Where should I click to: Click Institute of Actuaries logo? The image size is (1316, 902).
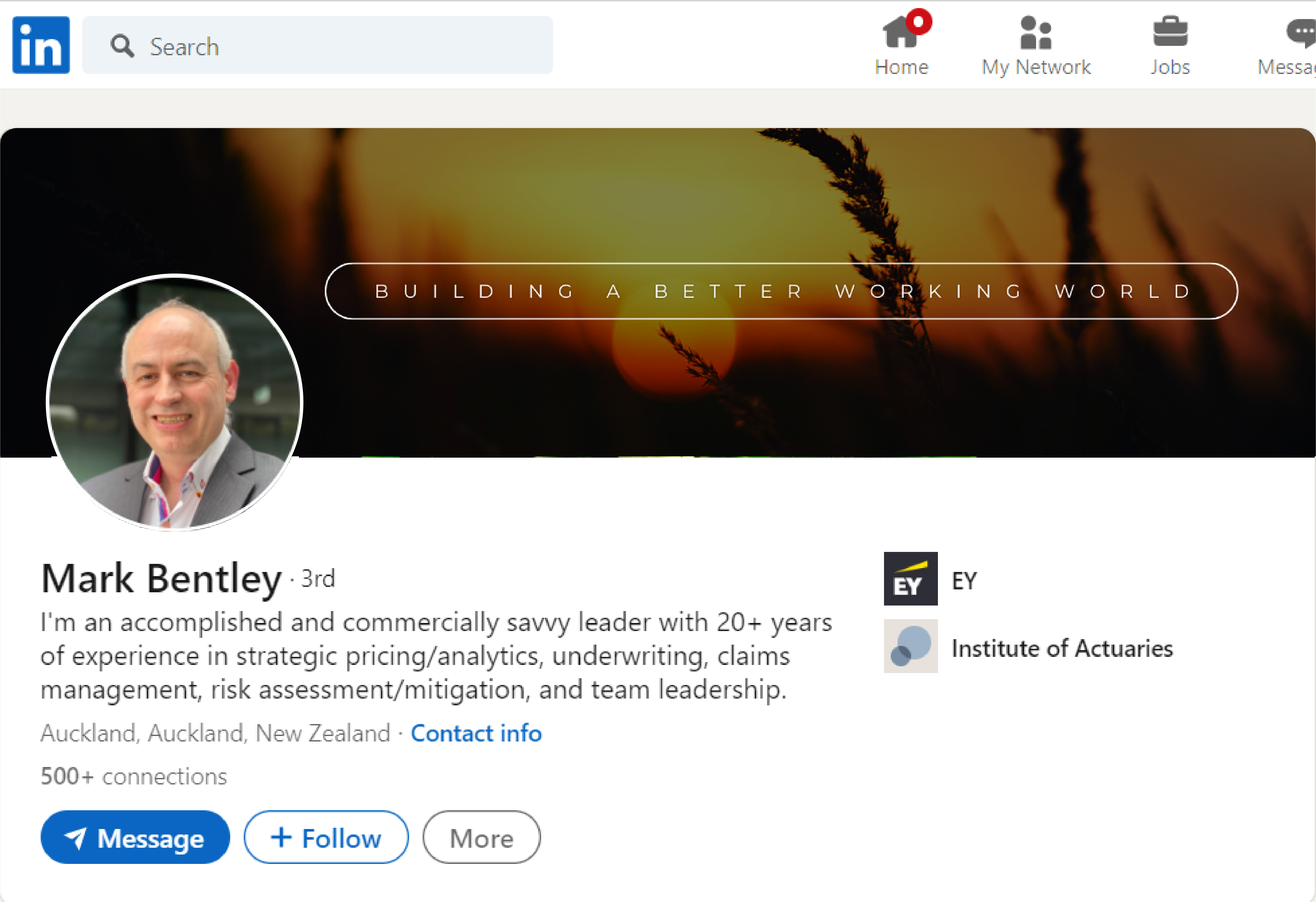(x=910, y=646)
